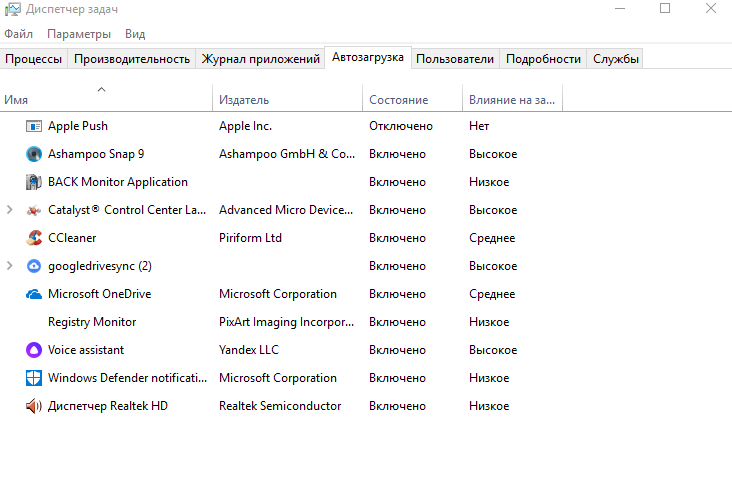Select the Microsoft OneDrive cloud icon
The image size is (732, 481).
point(34,294)
